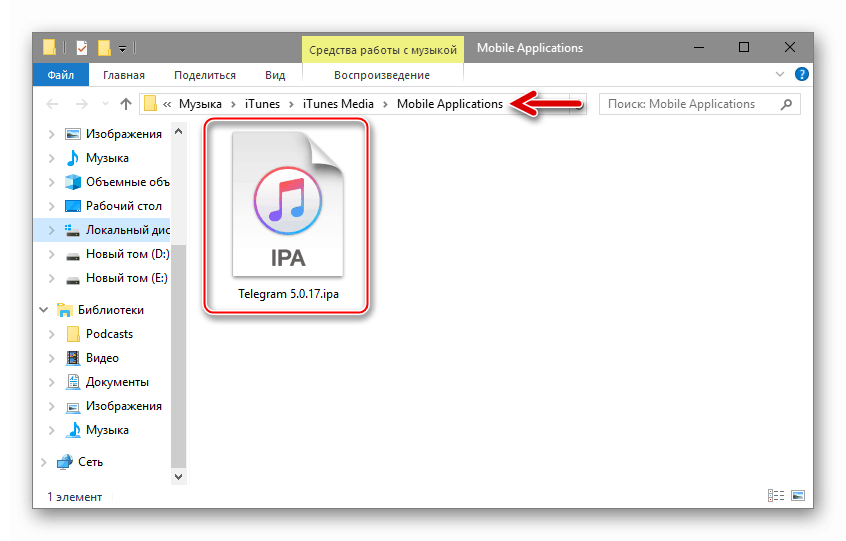This screenshot has height=541, width=846.
Task: Click New folder quick access icon
Action: point(104,48)
